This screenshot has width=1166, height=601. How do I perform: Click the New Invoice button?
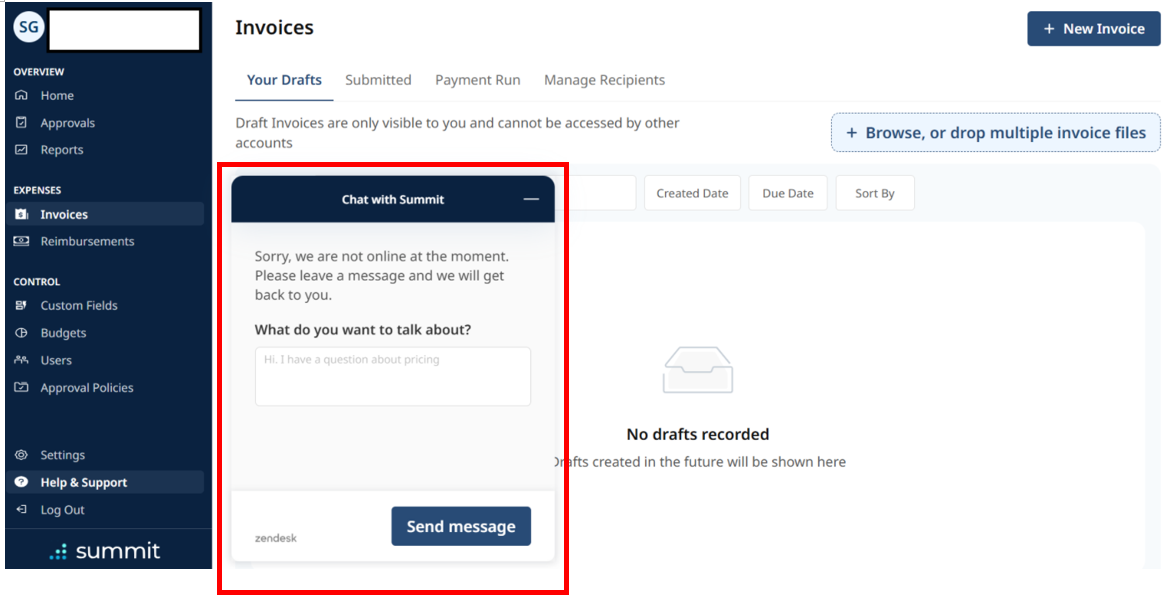[1094, 29]
